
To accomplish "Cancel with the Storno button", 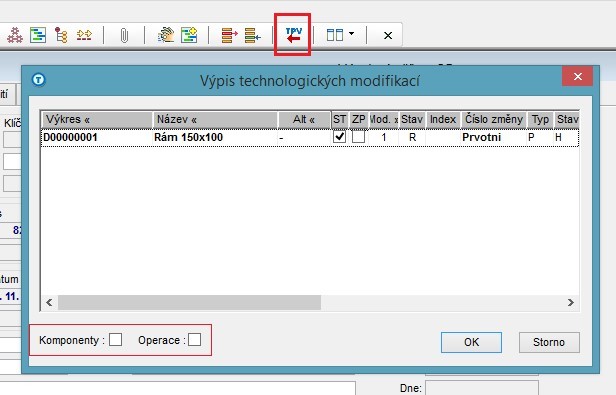I will point(549,342).
